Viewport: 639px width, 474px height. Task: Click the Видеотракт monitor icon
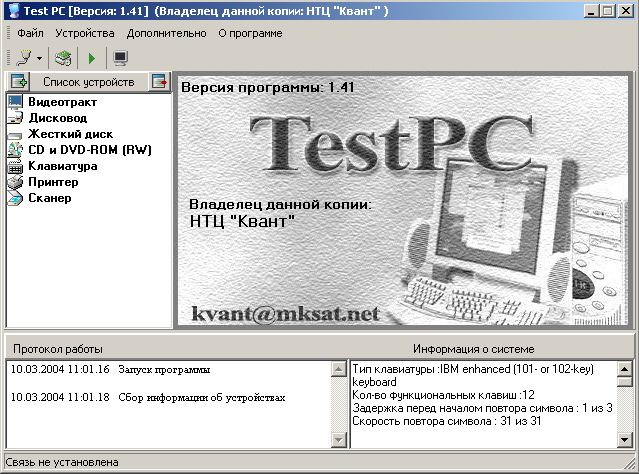[15, 102]
